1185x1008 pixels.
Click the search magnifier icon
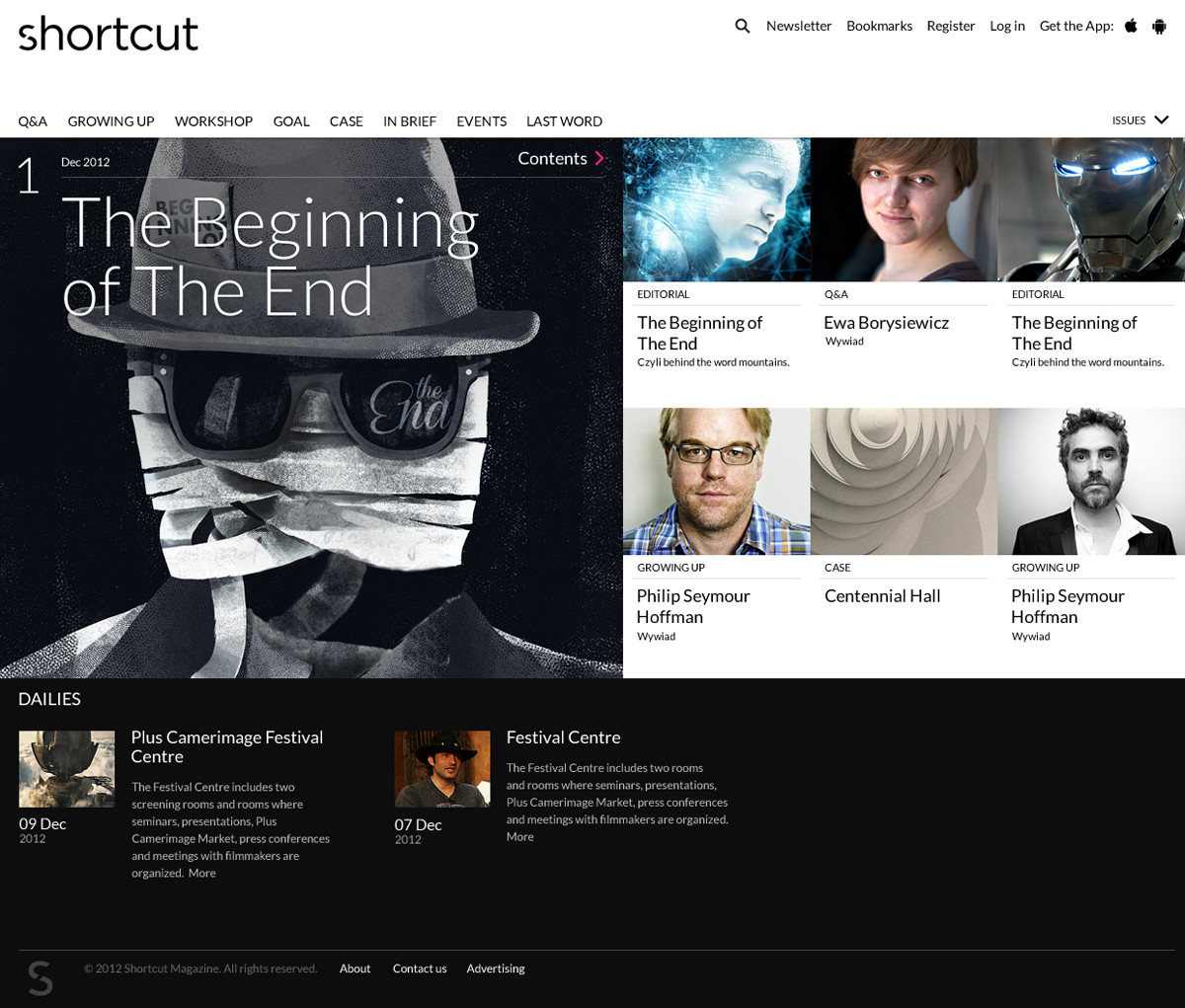(743, 26)
